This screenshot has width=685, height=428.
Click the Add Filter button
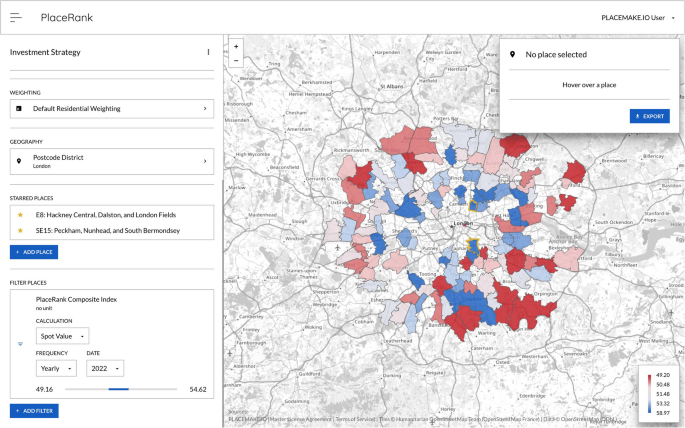[35, 410]
